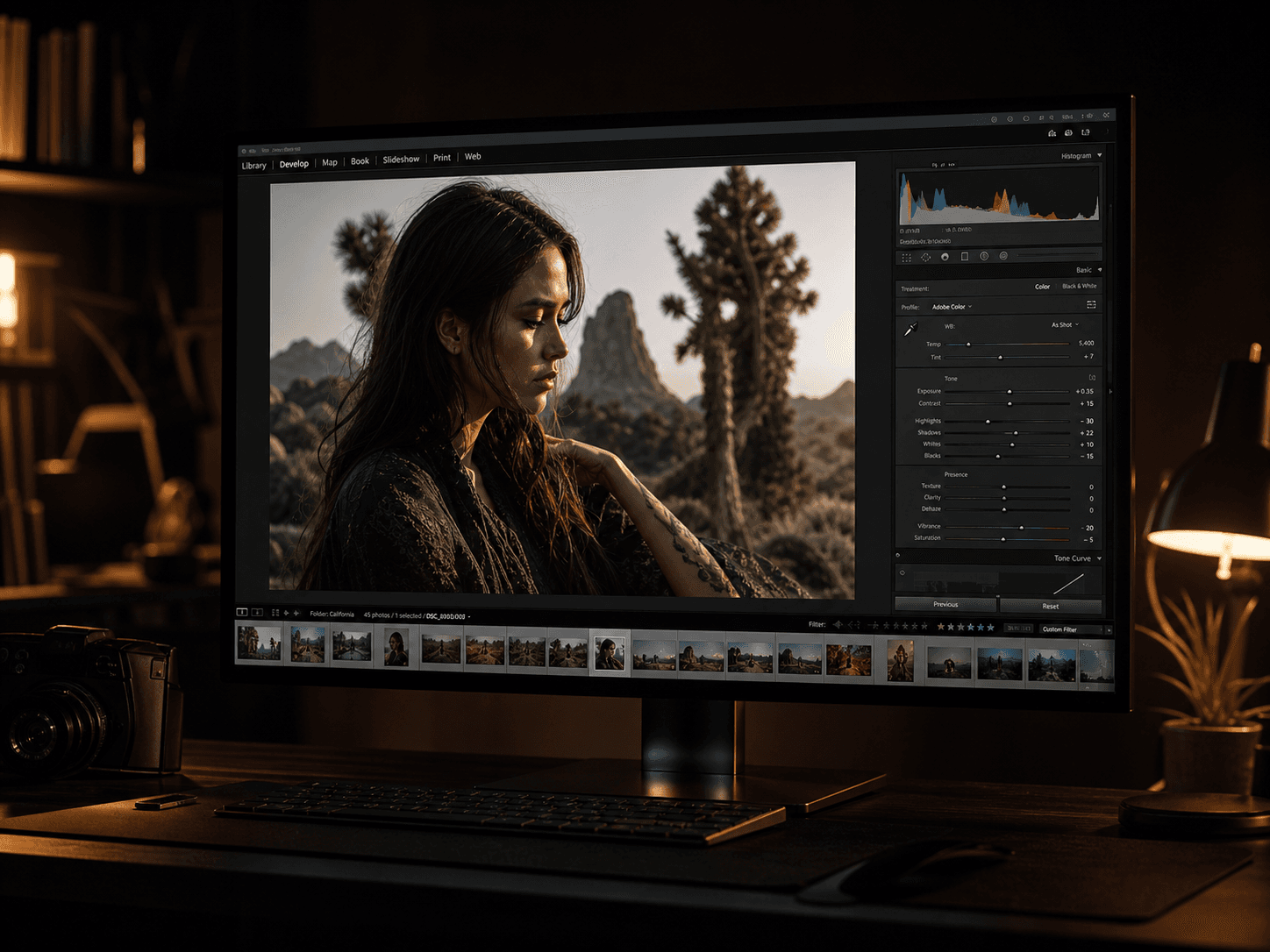
Task: Click the single-window view icon left of filmstrip bar
Action: point(242,612)
